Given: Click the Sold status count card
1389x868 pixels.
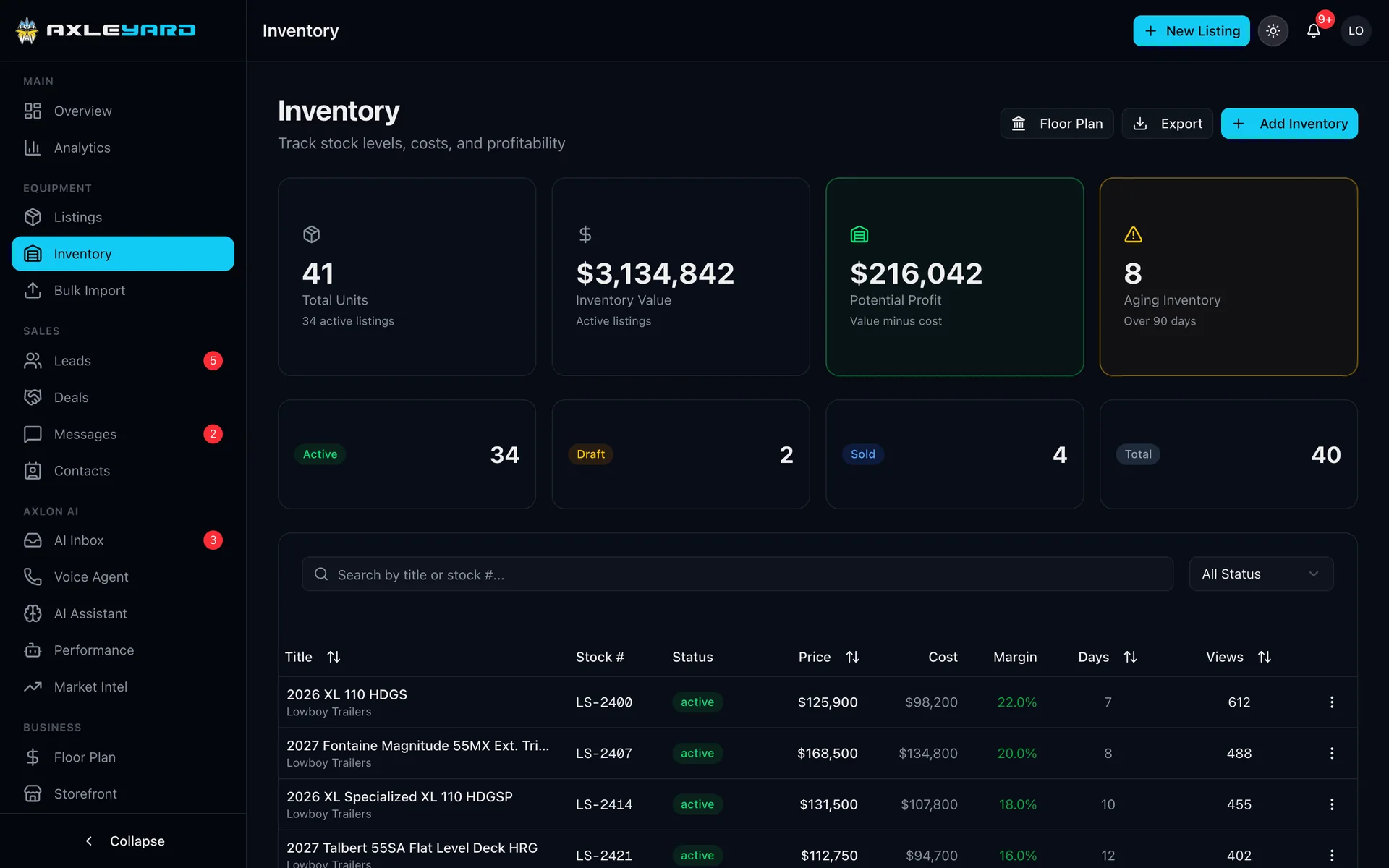Looking at the screenshot, I should [954, 454].
